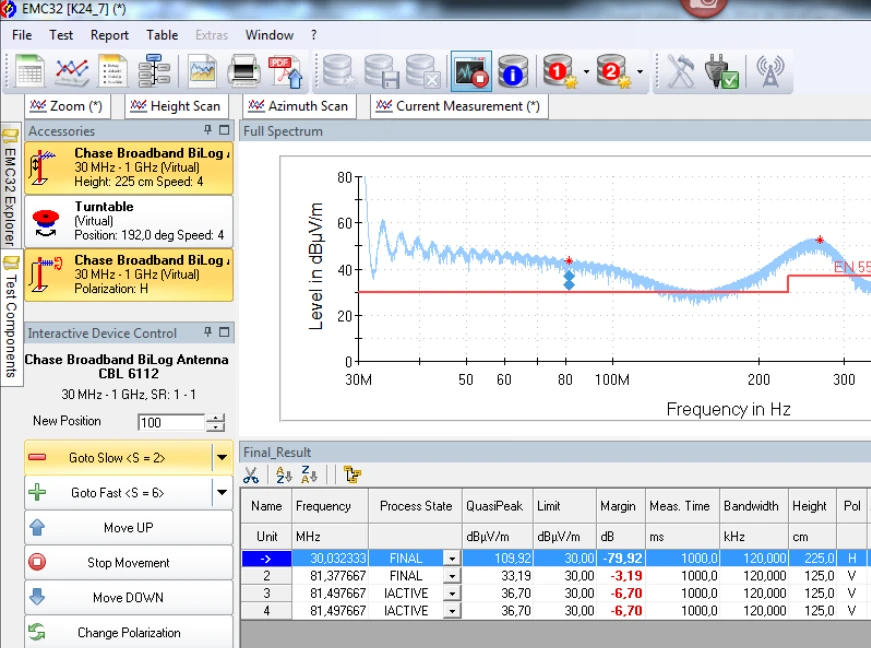
Task: Toggle pin on Accessories panel
Action: [x=208, y=131]
